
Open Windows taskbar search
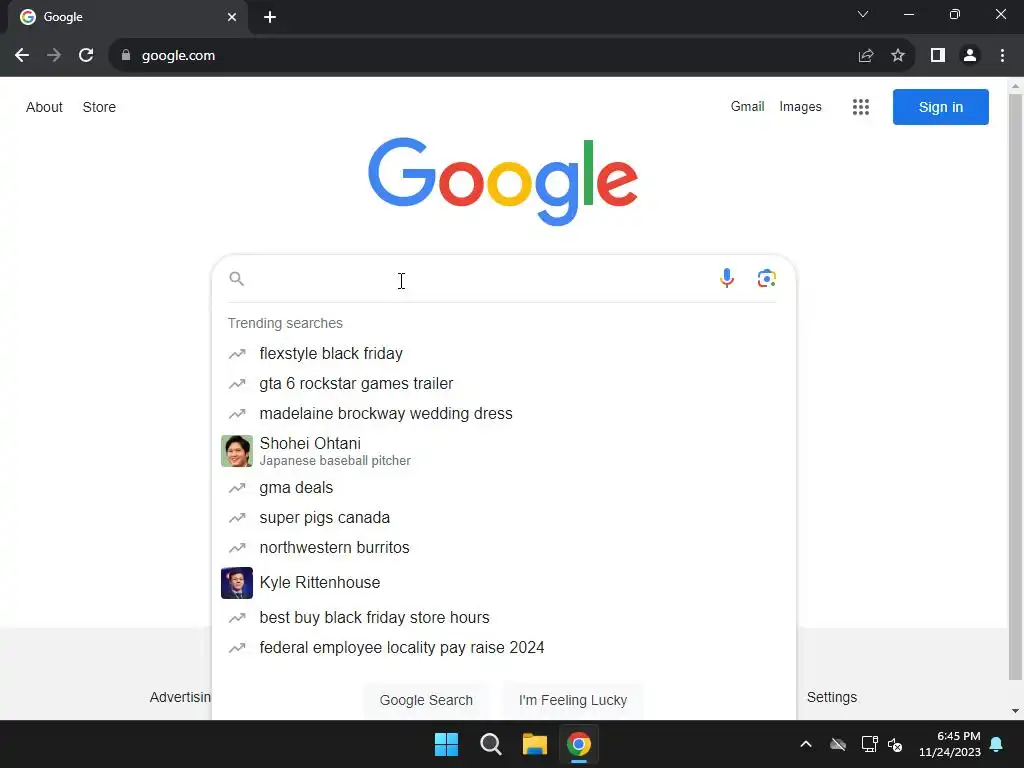click(x=490, y=744)
